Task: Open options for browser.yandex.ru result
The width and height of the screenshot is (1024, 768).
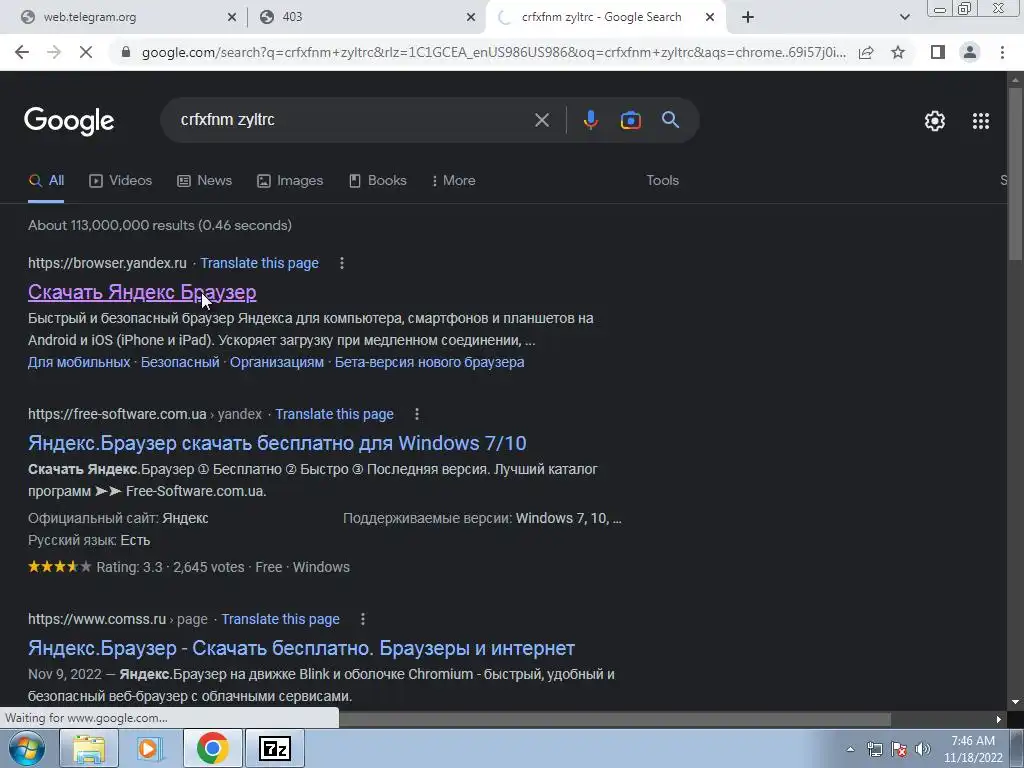Action: coord(342,263)
